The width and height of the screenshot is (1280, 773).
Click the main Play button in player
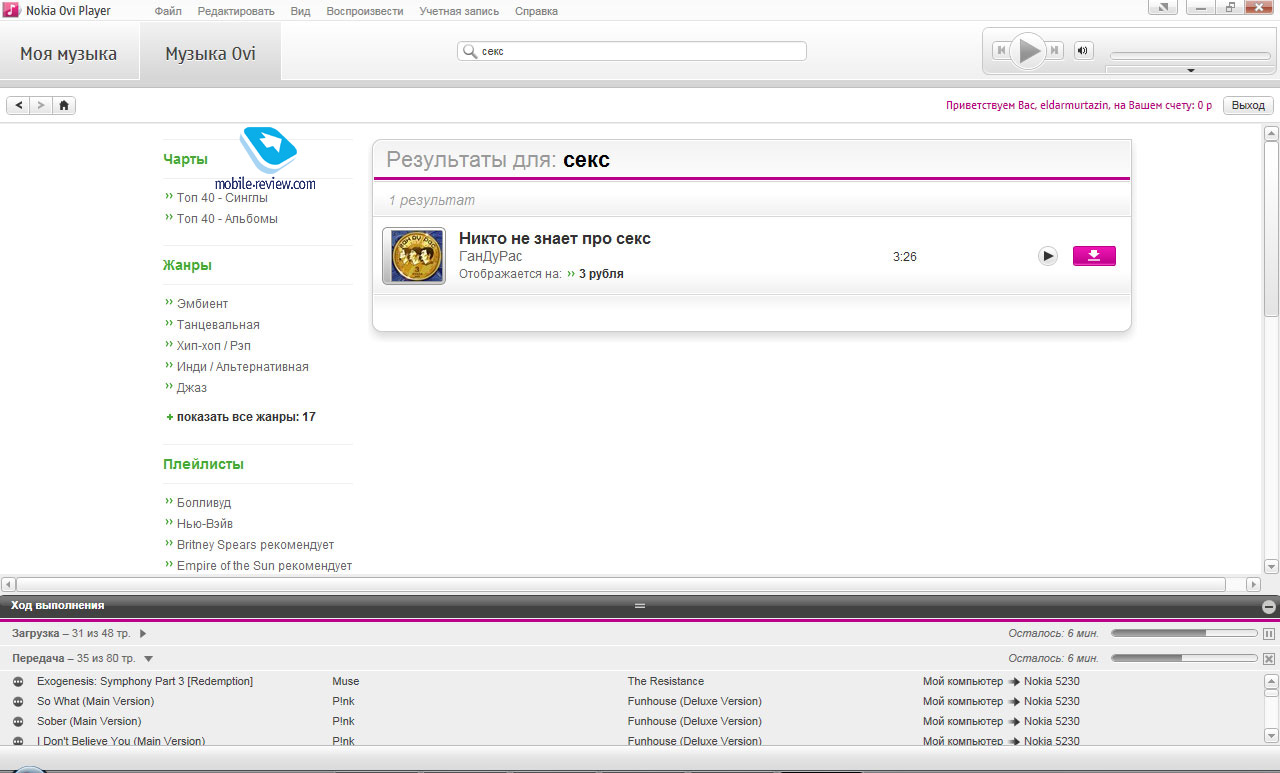1027,50
